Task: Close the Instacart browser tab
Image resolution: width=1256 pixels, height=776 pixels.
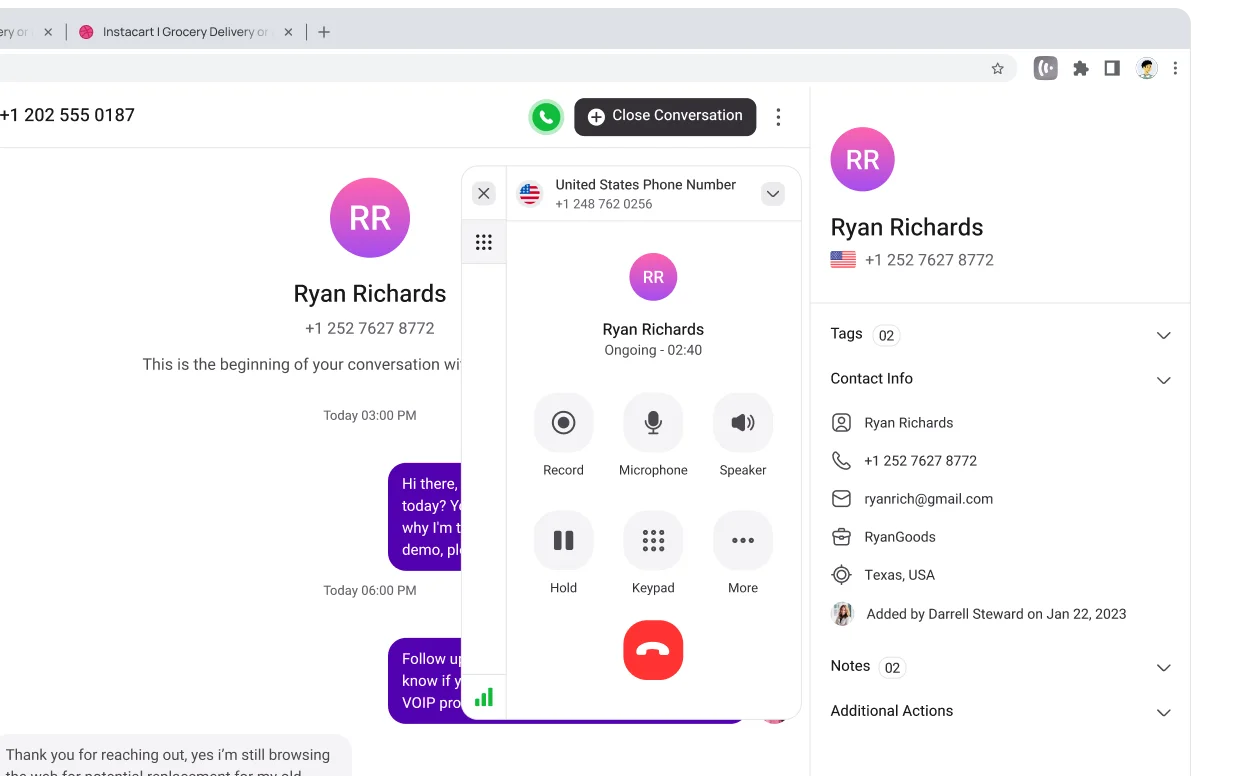Action: point(288,32)
